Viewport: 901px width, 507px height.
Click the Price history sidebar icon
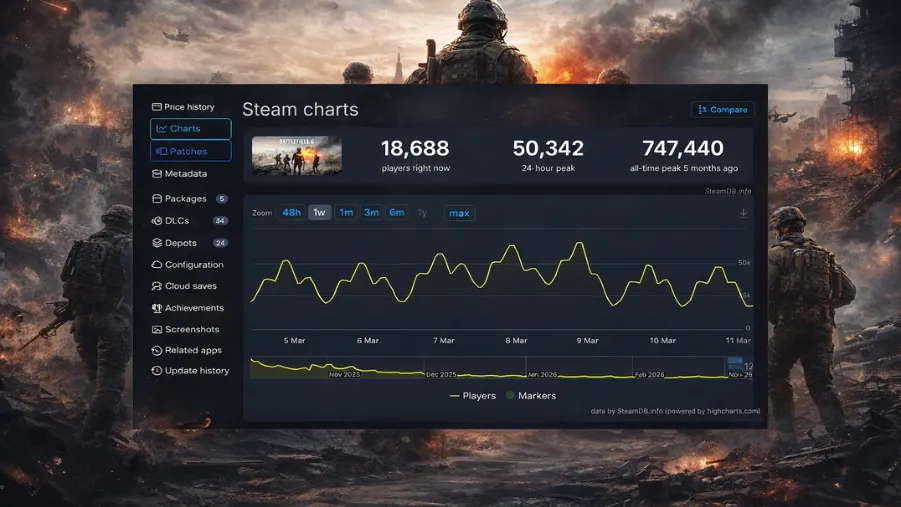(x=157, y=107)
